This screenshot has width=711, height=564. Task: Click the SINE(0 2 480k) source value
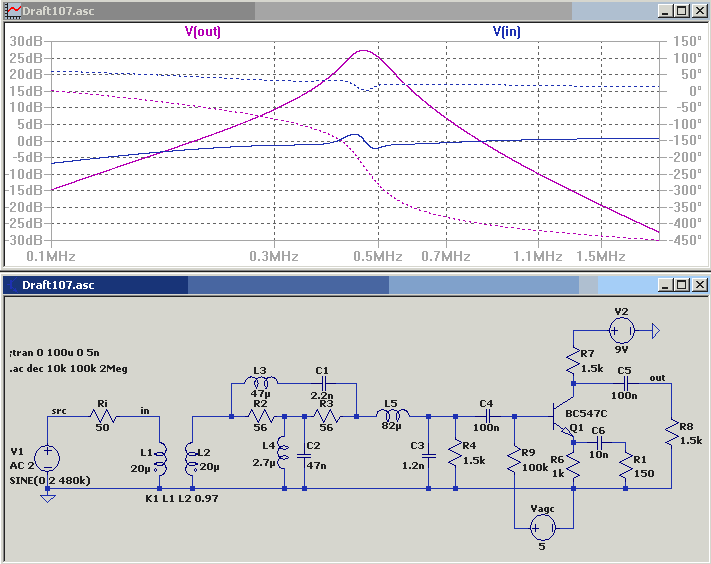coord(50,480)
